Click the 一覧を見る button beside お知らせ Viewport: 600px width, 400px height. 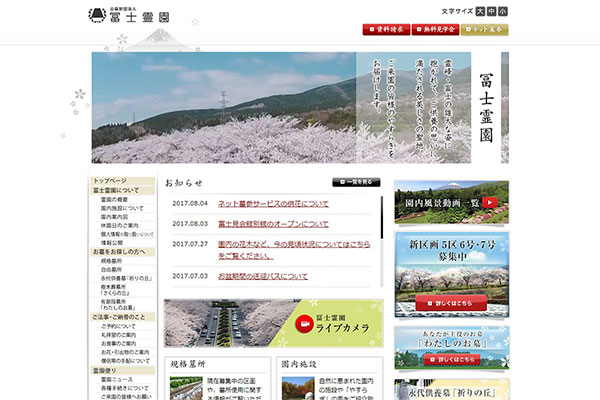click(356, 182)
